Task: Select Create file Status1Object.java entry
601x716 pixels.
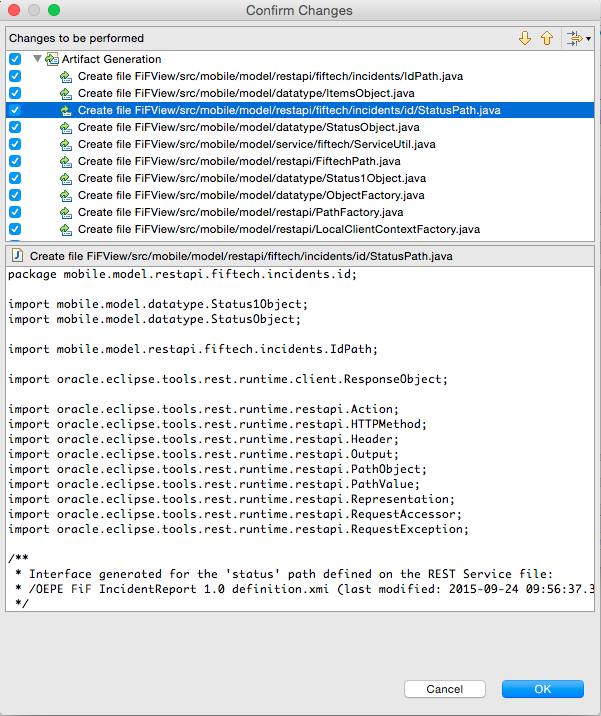Action: (x=252, y=178)
